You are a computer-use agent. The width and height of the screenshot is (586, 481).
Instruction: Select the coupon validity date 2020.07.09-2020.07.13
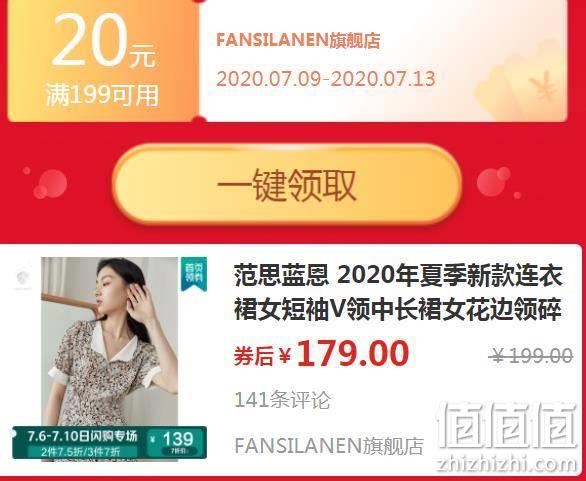pos(326,79)
